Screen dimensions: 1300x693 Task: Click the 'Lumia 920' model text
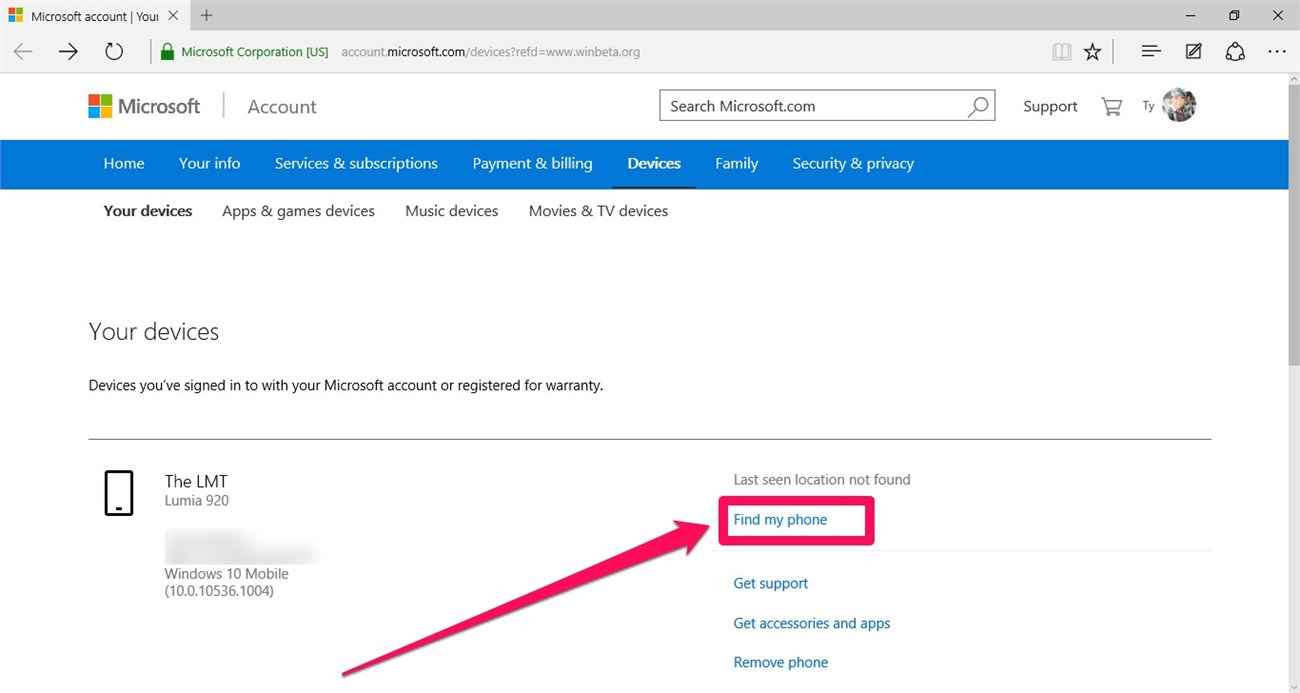(x=197, y=500)
